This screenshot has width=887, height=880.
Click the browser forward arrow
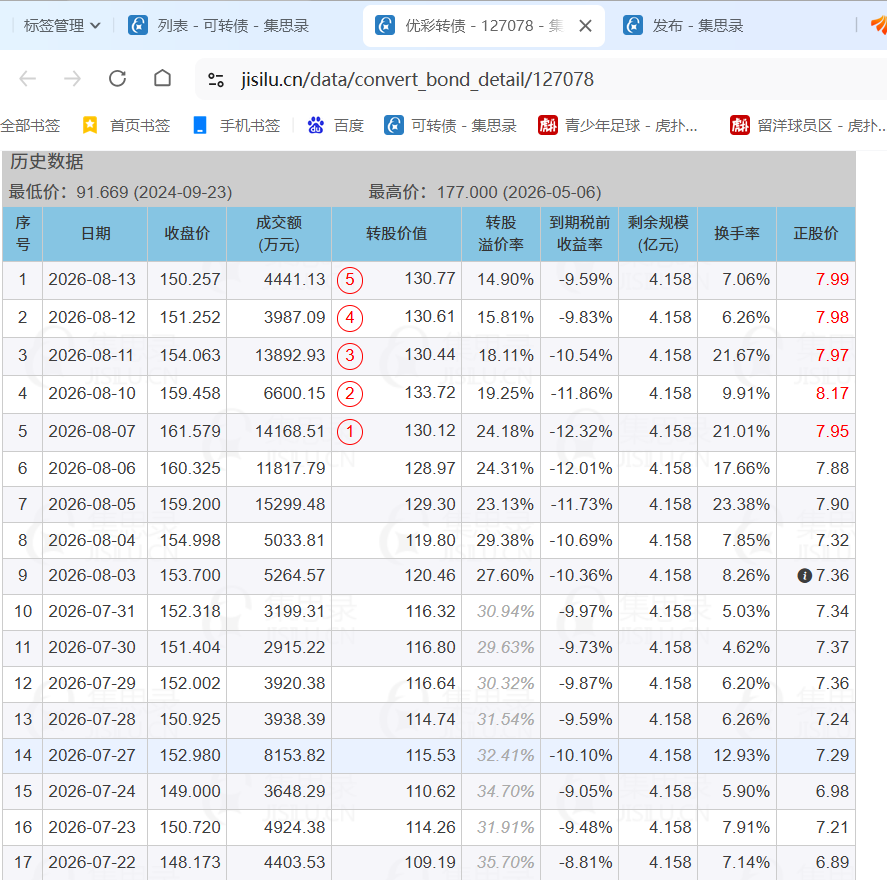pyautogui.click(x=72, y=79)
